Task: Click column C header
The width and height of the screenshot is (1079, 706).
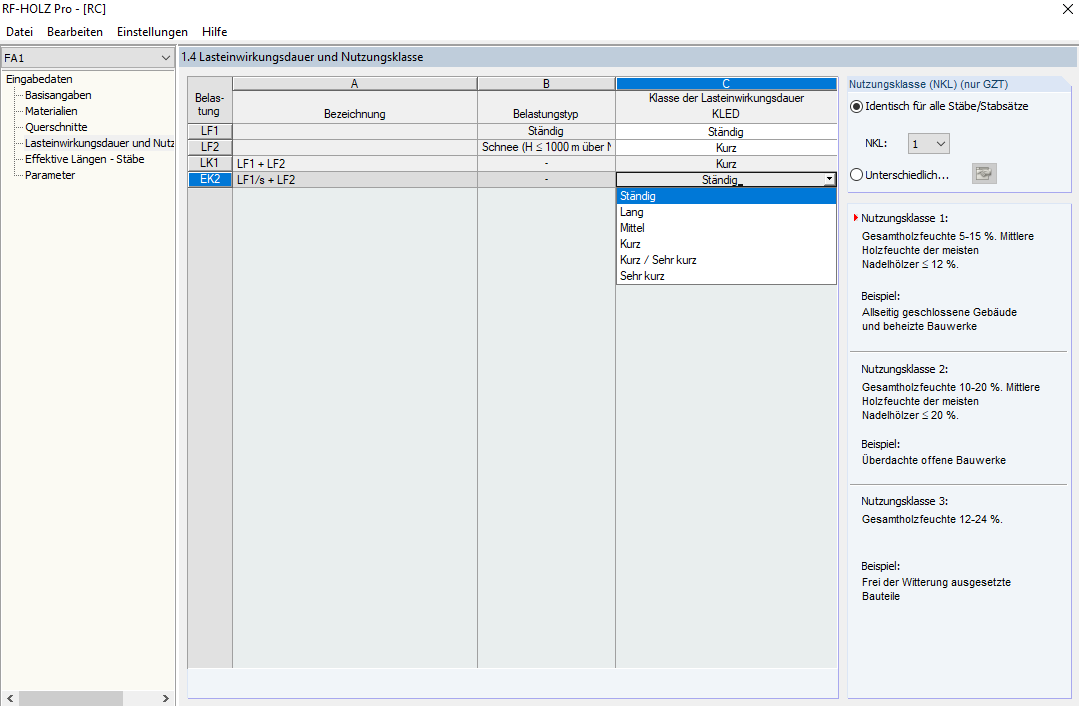Action: (726, 84)
